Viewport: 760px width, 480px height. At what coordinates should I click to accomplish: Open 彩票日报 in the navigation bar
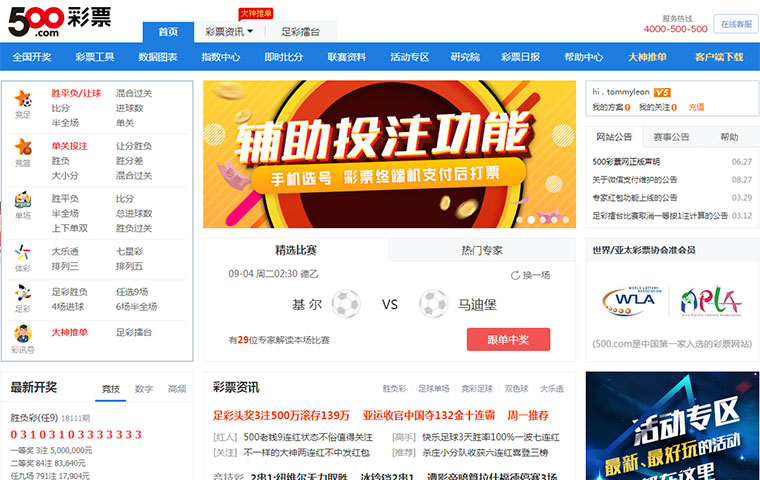[521, 57]
